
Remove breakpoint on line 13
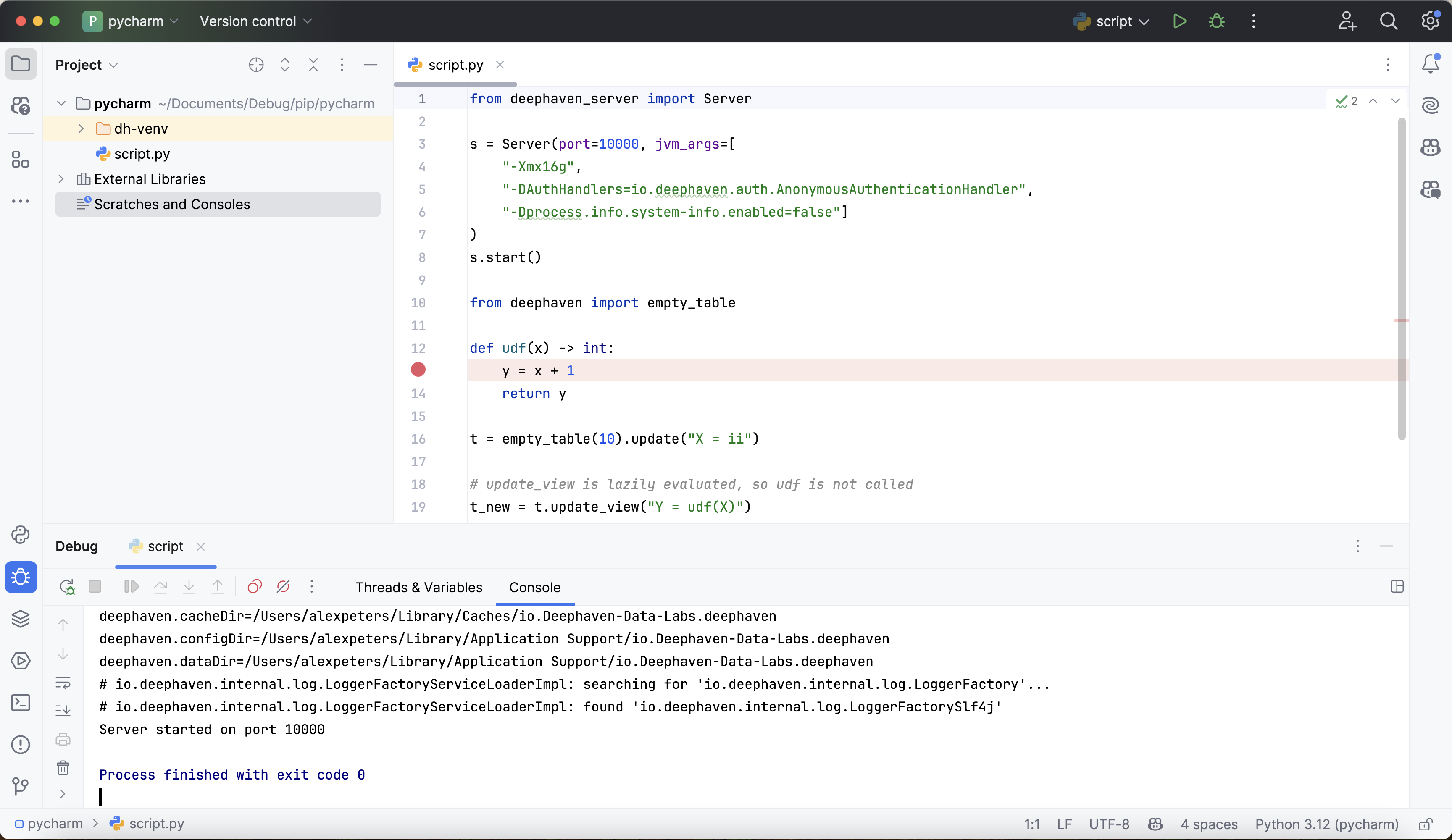coord(418,370)
